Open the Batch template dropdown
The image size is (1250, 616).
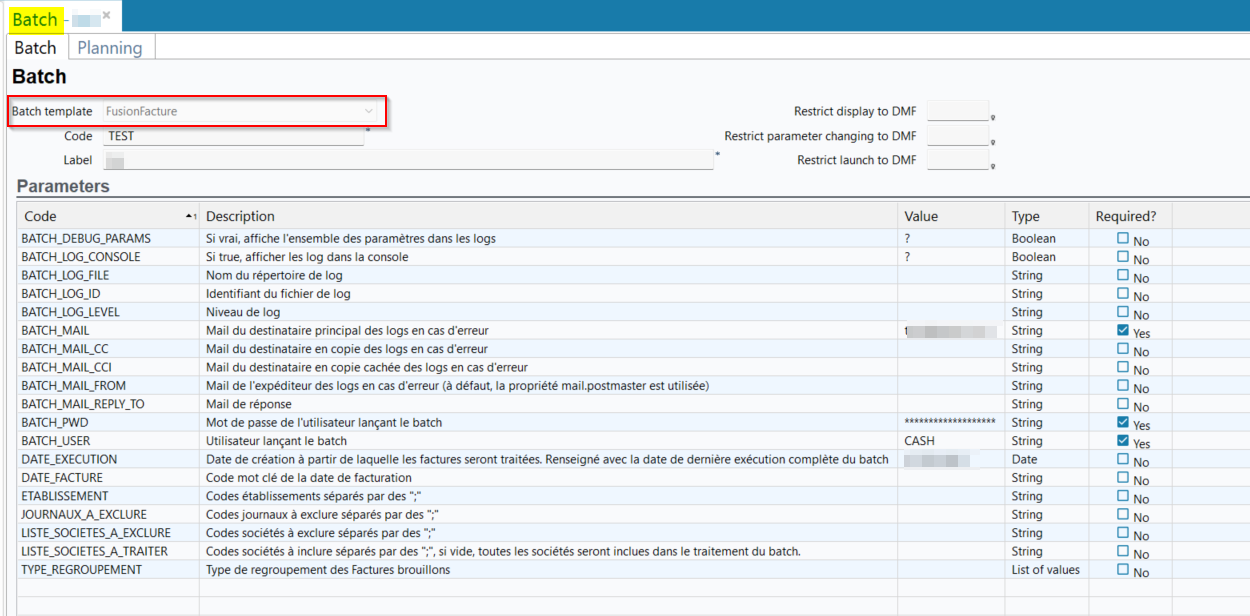click(369, 111)
